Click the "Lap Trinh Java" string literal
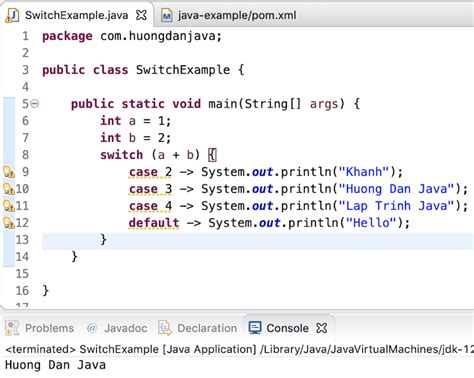Screen dimensions: 474x378 (x=396, y=206)
